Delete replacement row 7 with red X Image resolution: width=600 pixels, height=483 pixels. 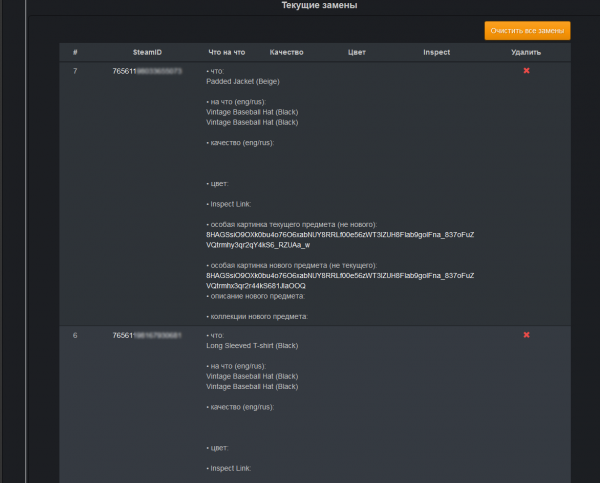click(526, 70)
